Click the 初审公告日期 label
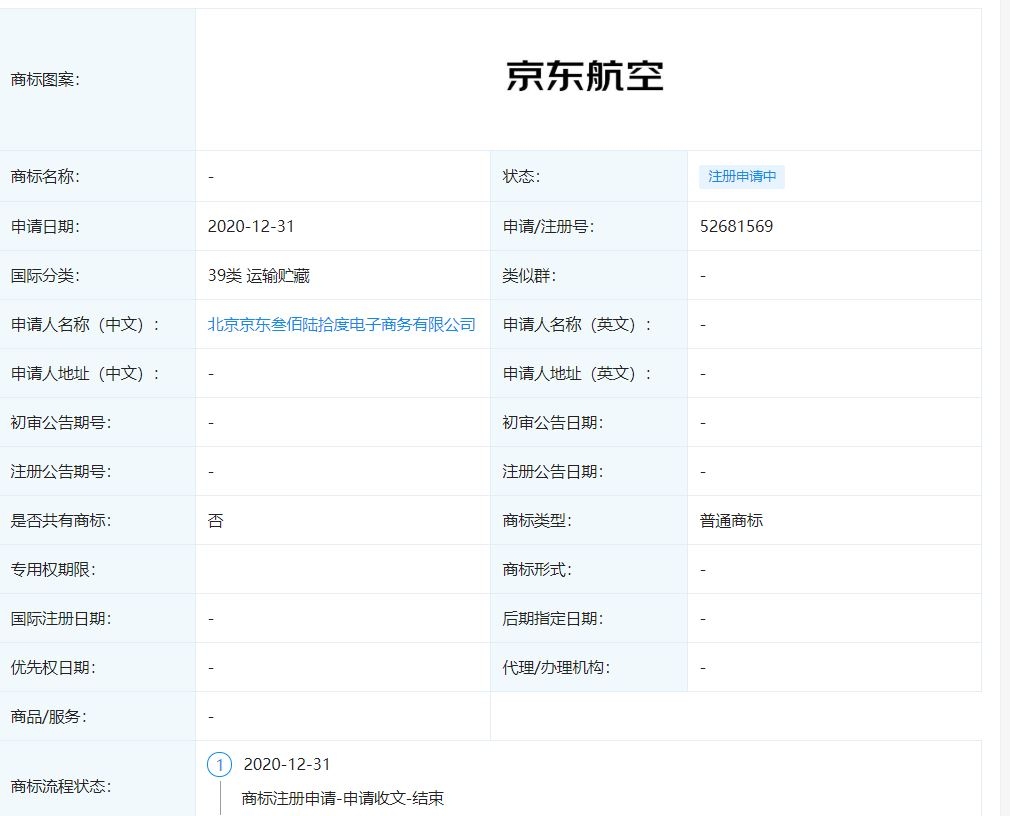Image resolution: width=1010 pixels, height=816 pixels. click(553, 422)
